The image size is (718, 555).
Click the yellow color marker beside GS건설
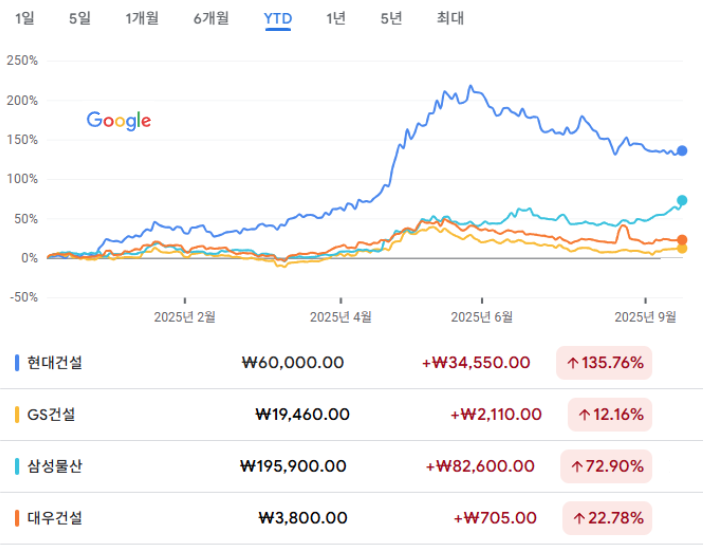point(17,414)
